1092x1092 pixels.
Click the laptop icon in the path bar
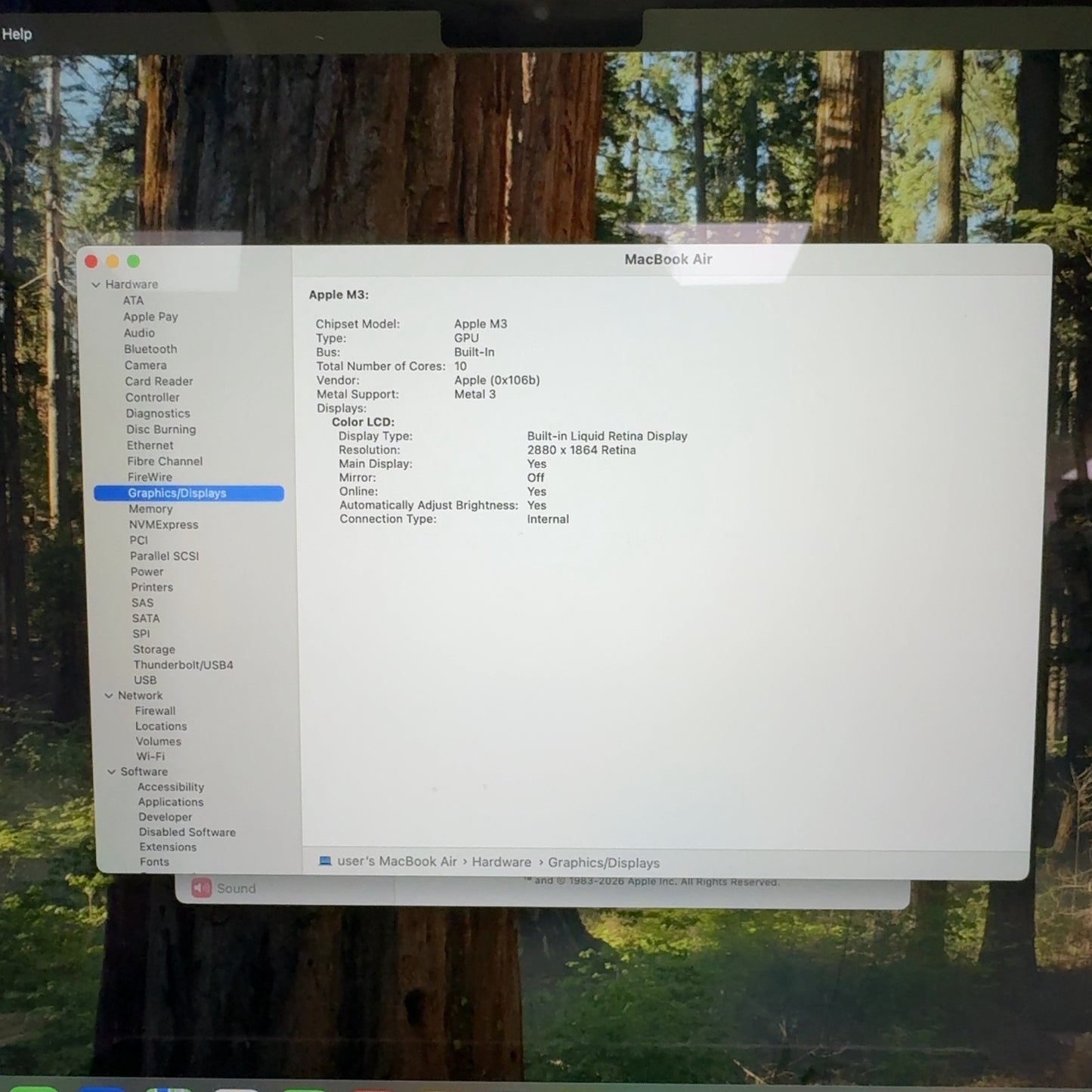pyautogui.click(x=325, y=862)
